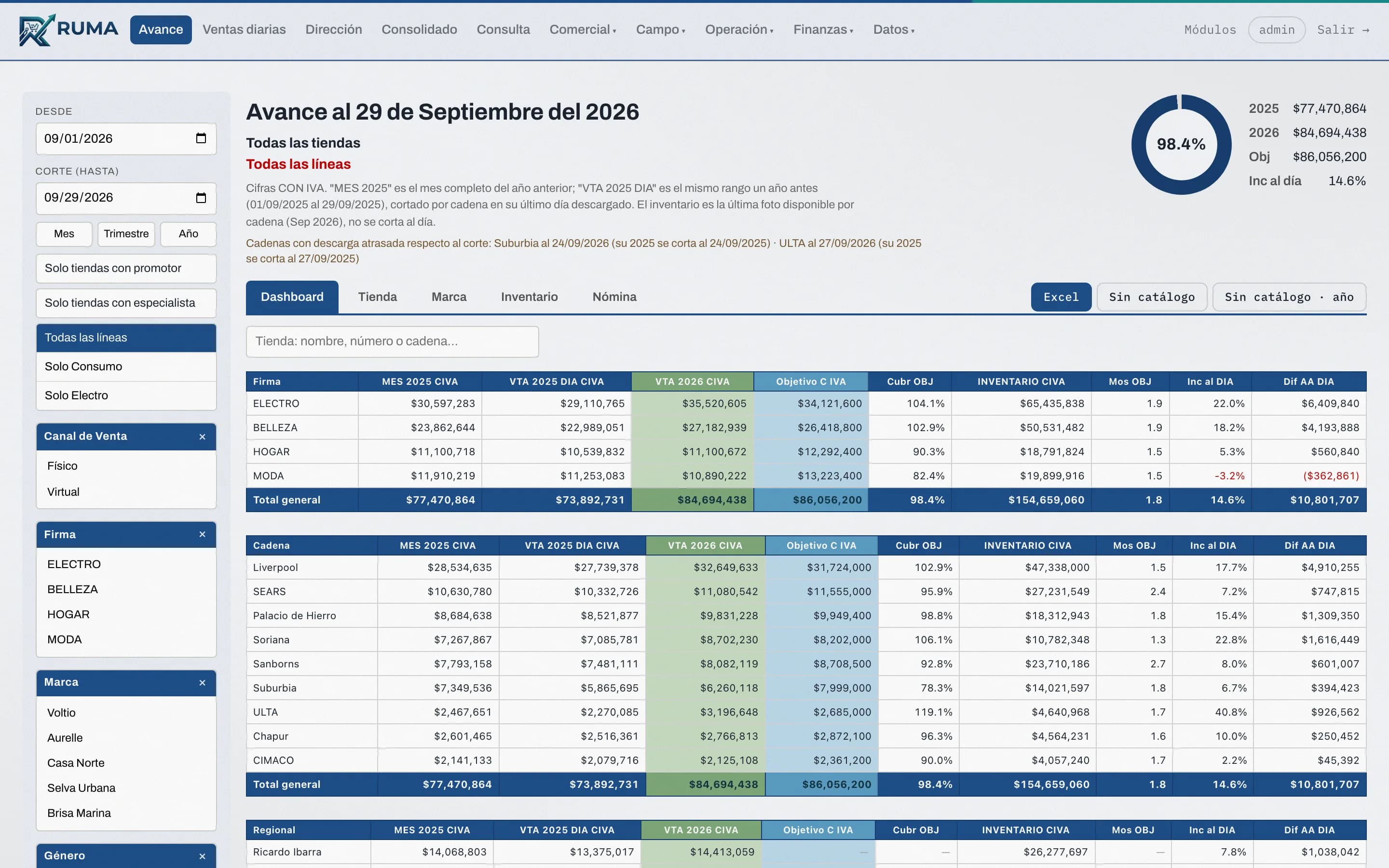Clear the Canal de Venta filter with the x

click(x=202, y=437)
